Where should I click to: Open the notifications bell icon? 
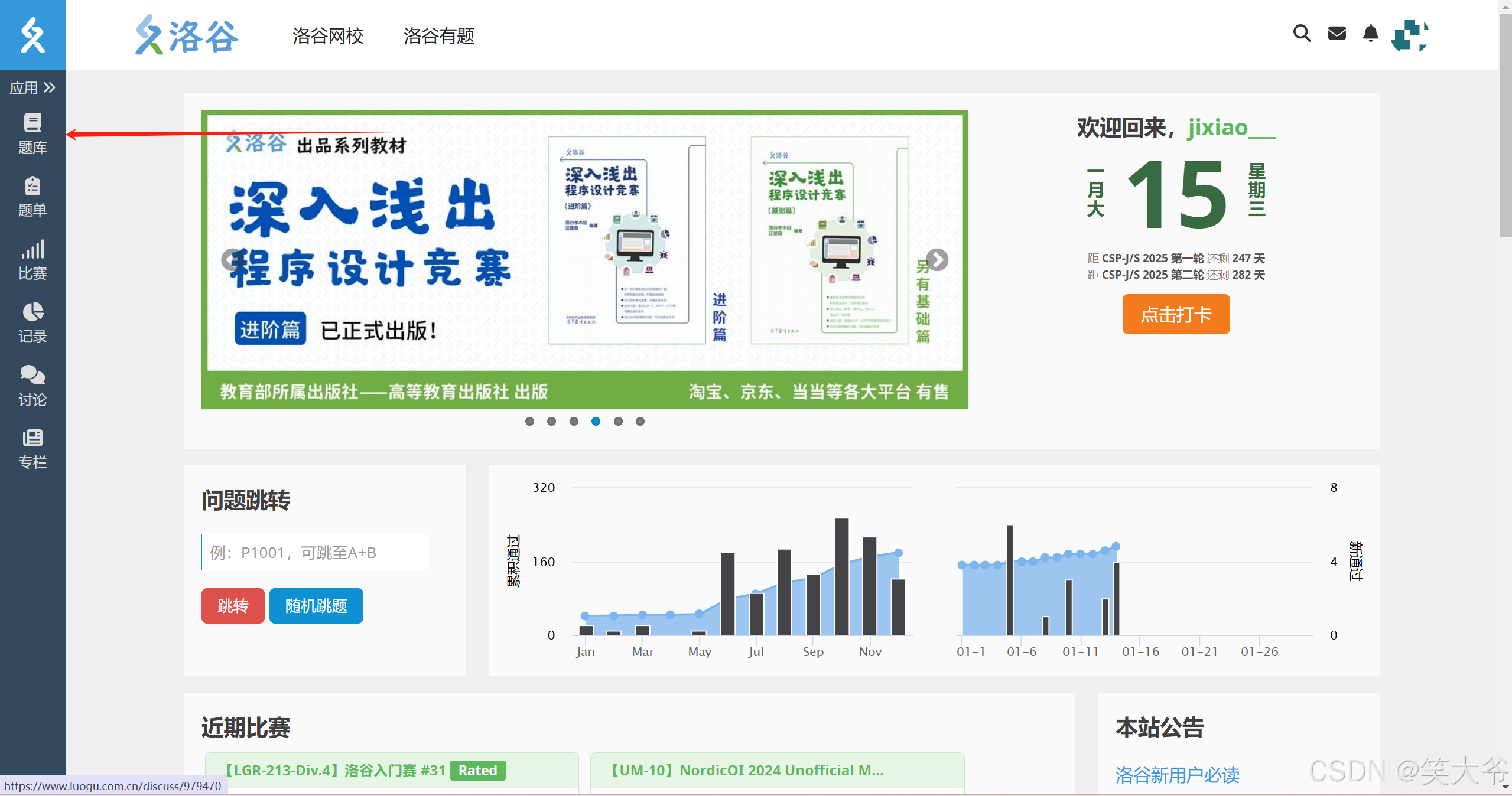pyautogui.click(x=1370, y=34)
